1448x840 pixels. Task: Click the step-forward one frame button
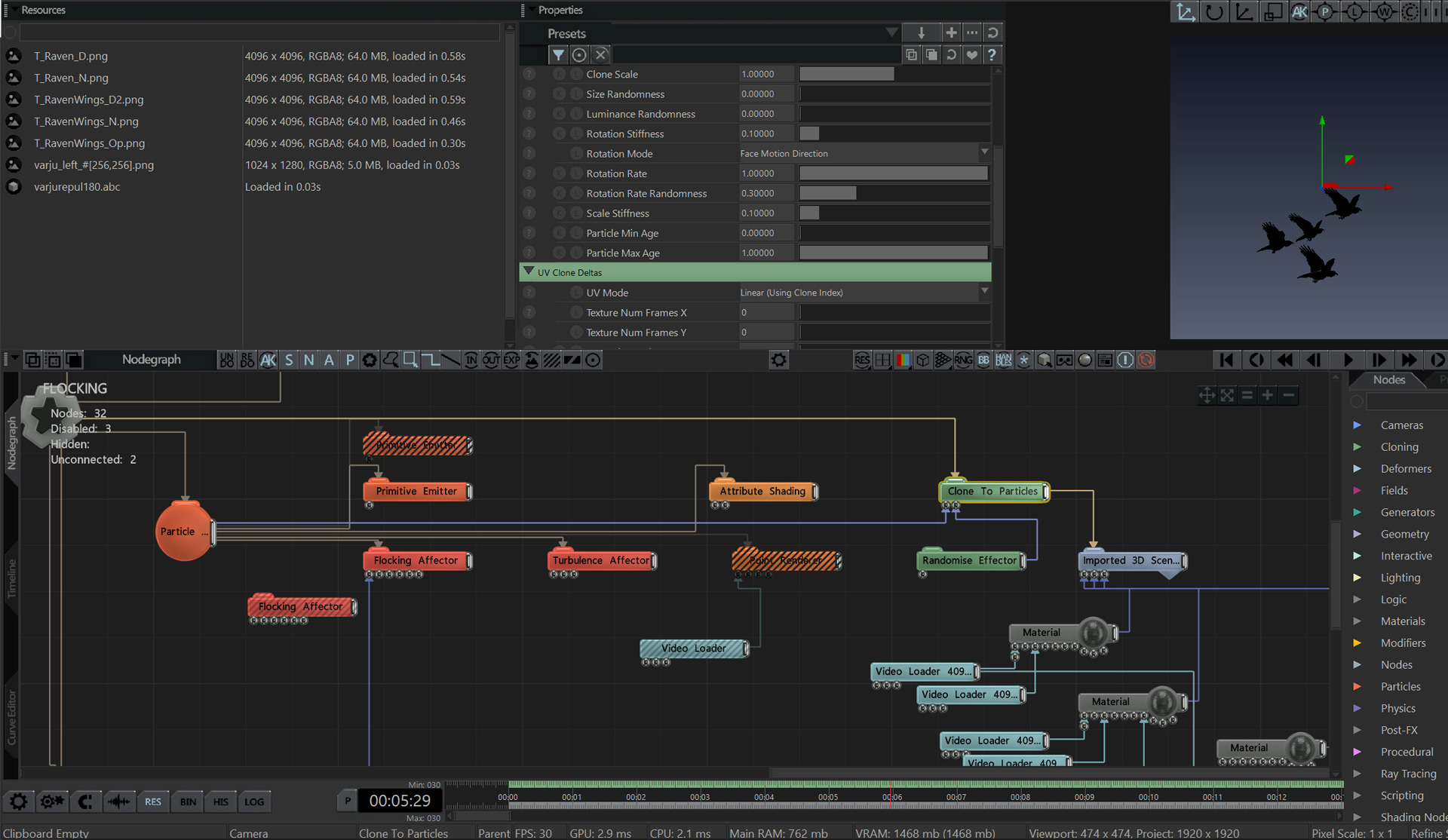[x=1379, y=360]
